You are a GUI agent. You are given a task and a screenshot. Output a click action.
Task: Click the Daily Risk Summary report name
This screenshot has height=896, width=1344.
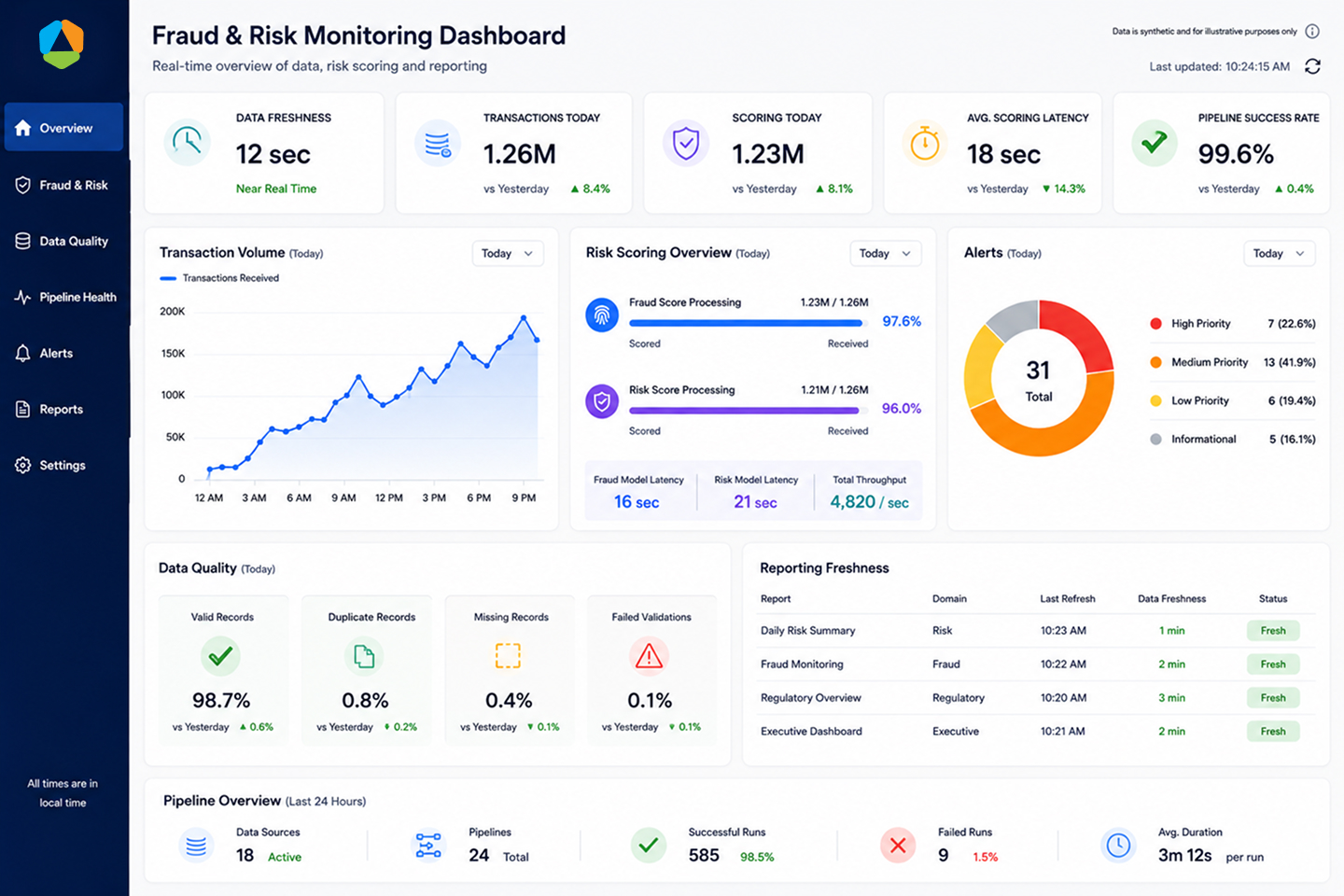tap(808, 631)
